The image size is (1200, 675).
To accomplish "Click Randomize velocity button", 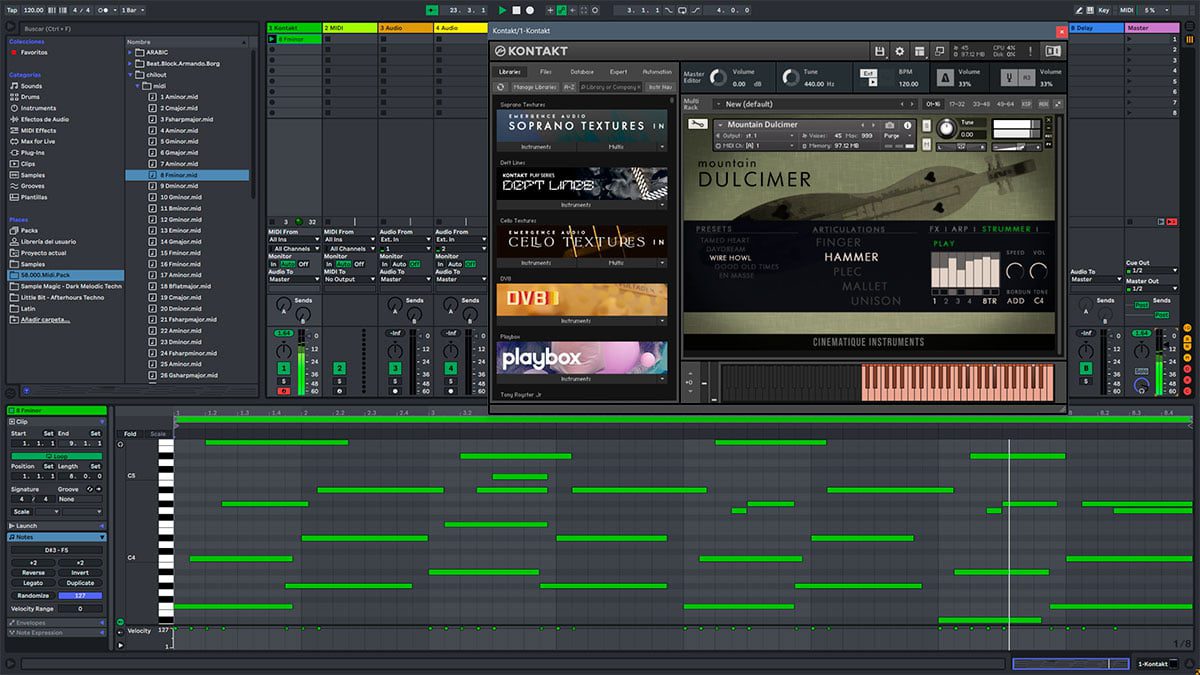I will [x=33, y=595].
